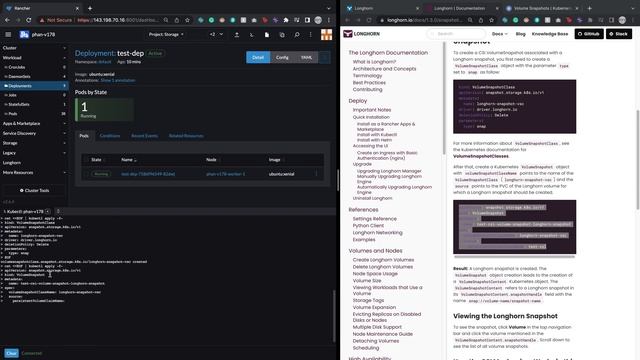Reload the Longhorn docs browser page
Viewport: 640px width, 360px height.
tap(369, 20)
